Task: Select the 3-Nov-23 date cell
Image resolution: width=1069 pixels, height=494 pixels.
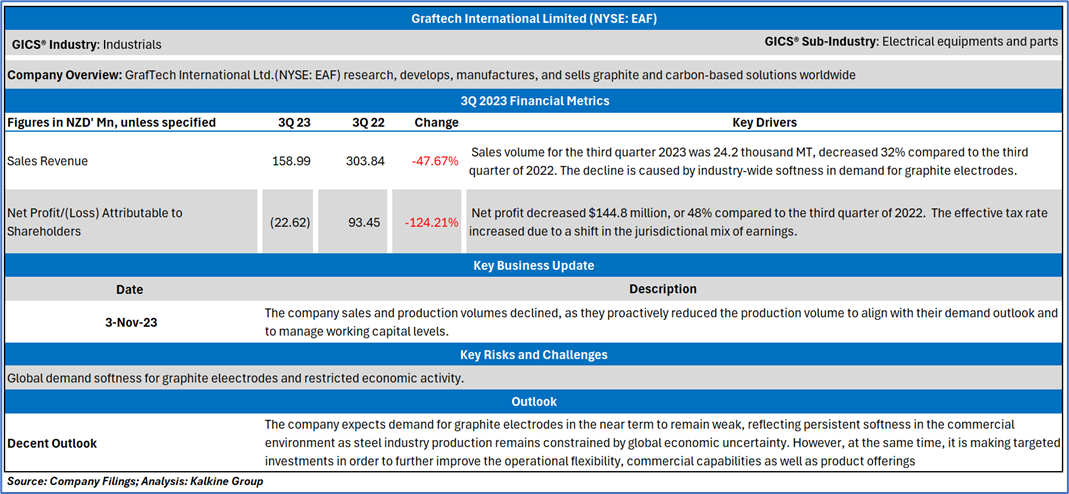Action: (129, 322)
